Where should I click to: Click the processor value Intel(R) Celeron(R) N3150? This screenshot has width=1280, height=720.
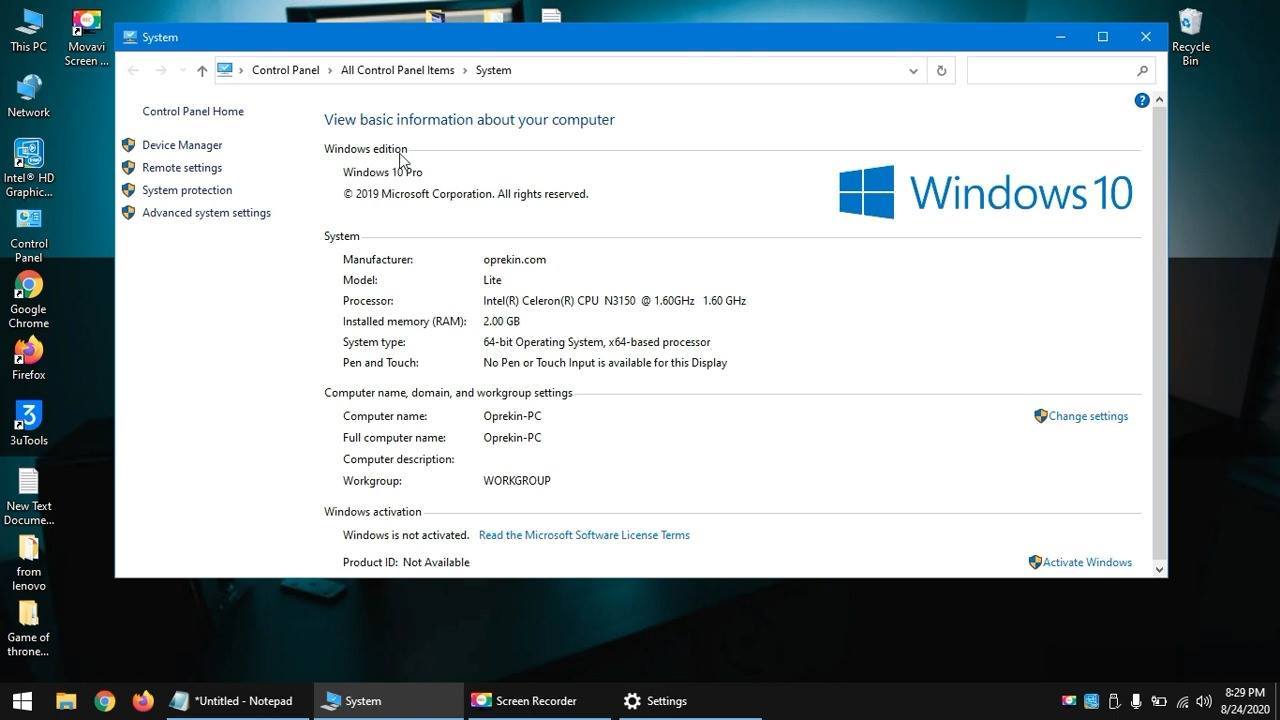tap(615, 301)
